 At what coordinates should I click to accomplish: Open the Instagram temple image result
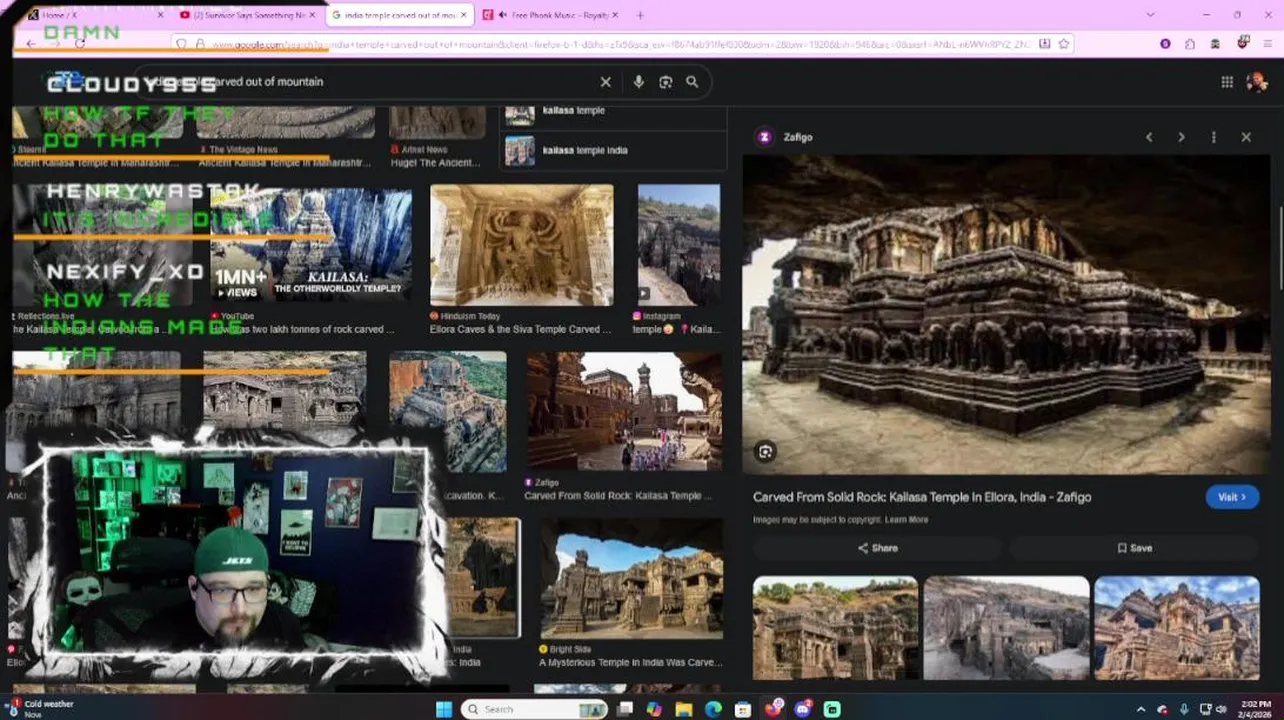(679, 245)
